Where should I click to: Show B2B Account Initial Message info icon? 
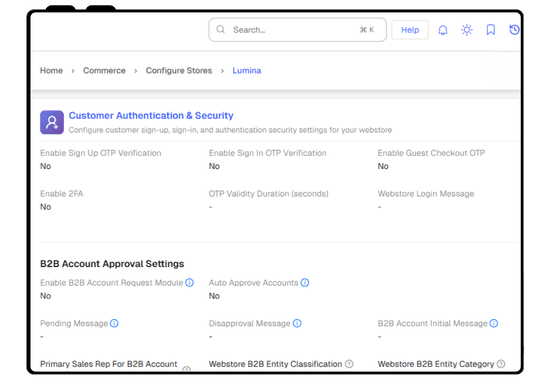click(494, 323)
